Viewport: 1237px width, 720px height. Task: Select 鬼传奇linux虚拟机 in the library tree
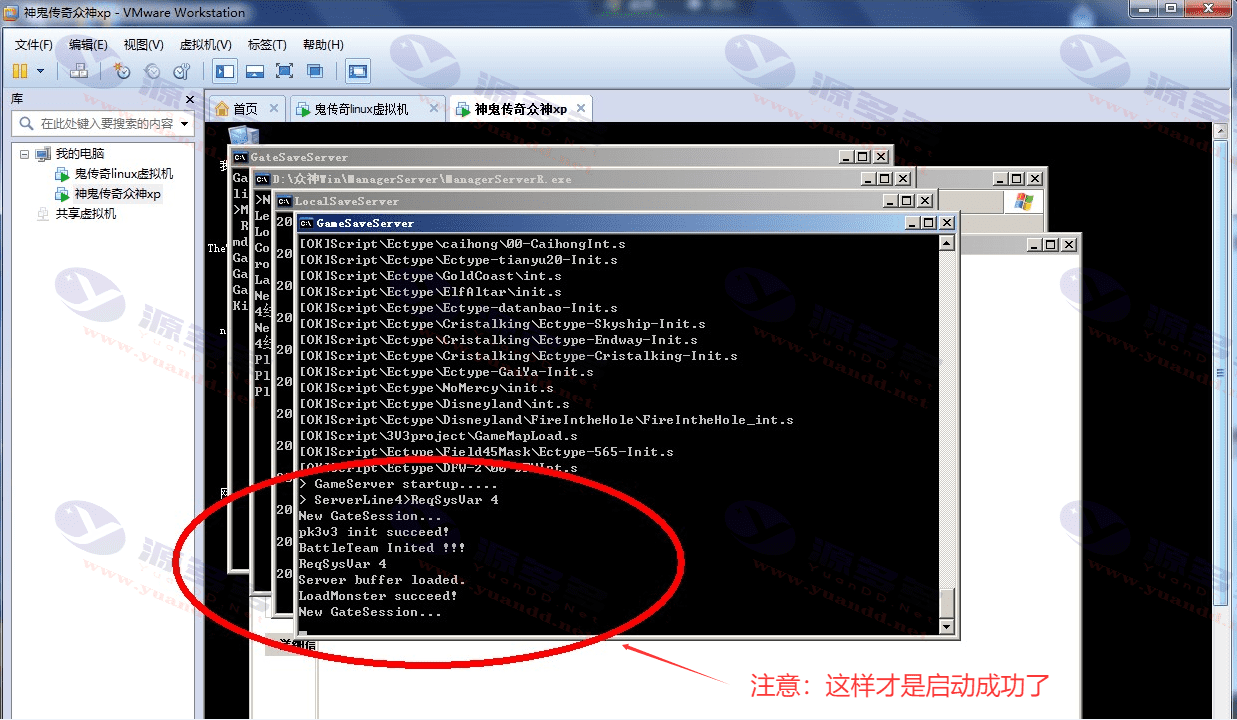coord(124,174)
